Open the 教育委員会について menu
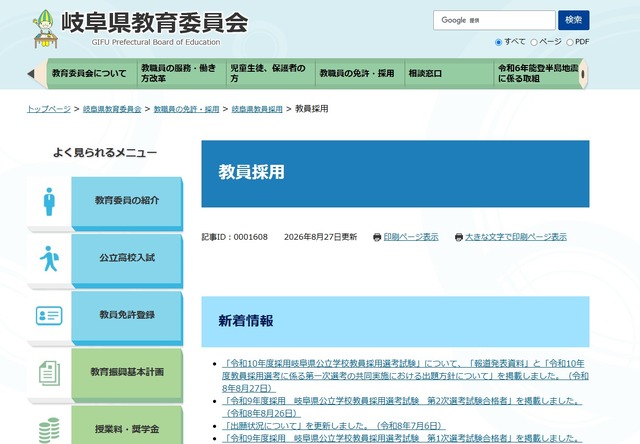Viewport: 640px width, 444px height. point(92,73)
